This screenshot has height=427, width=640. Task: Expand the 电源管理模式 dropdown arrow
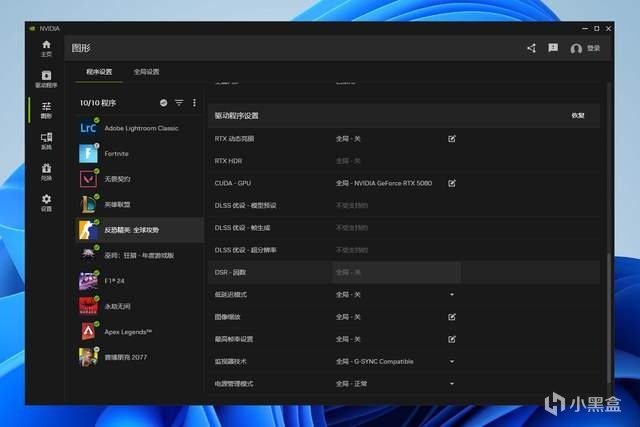451,384
